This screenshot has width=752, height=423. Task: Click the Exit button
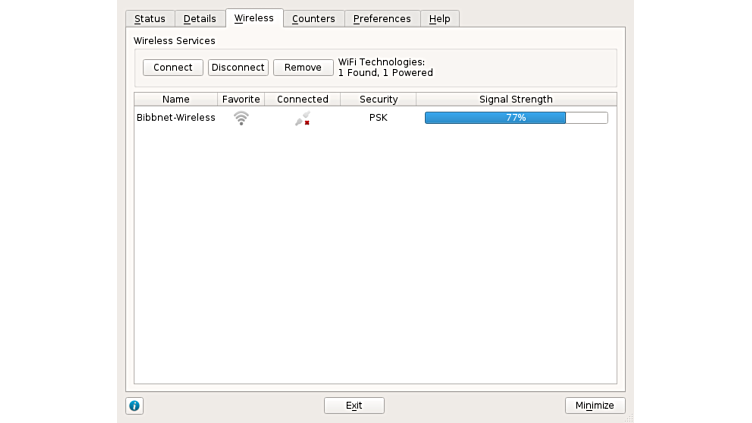pos(354,406)
